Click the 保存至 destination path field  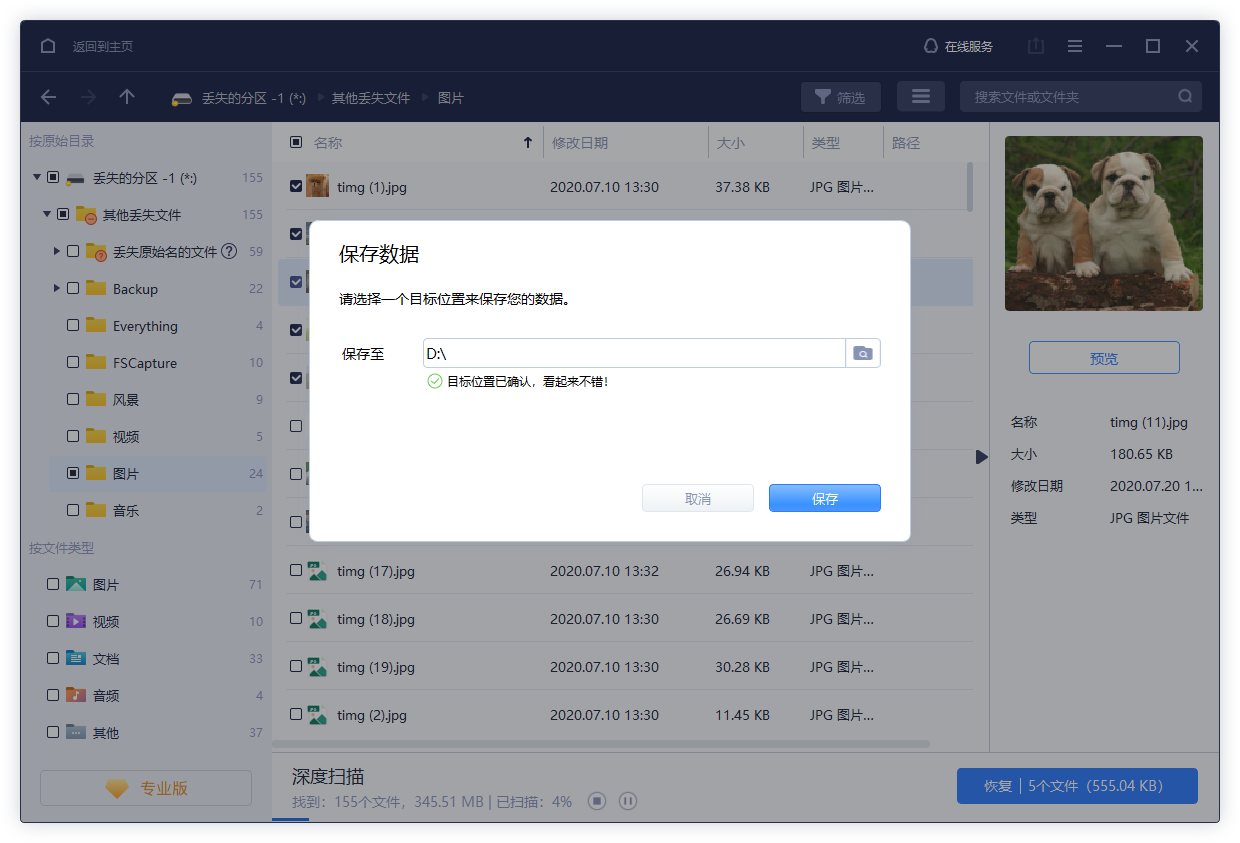(x=633, y=353)
